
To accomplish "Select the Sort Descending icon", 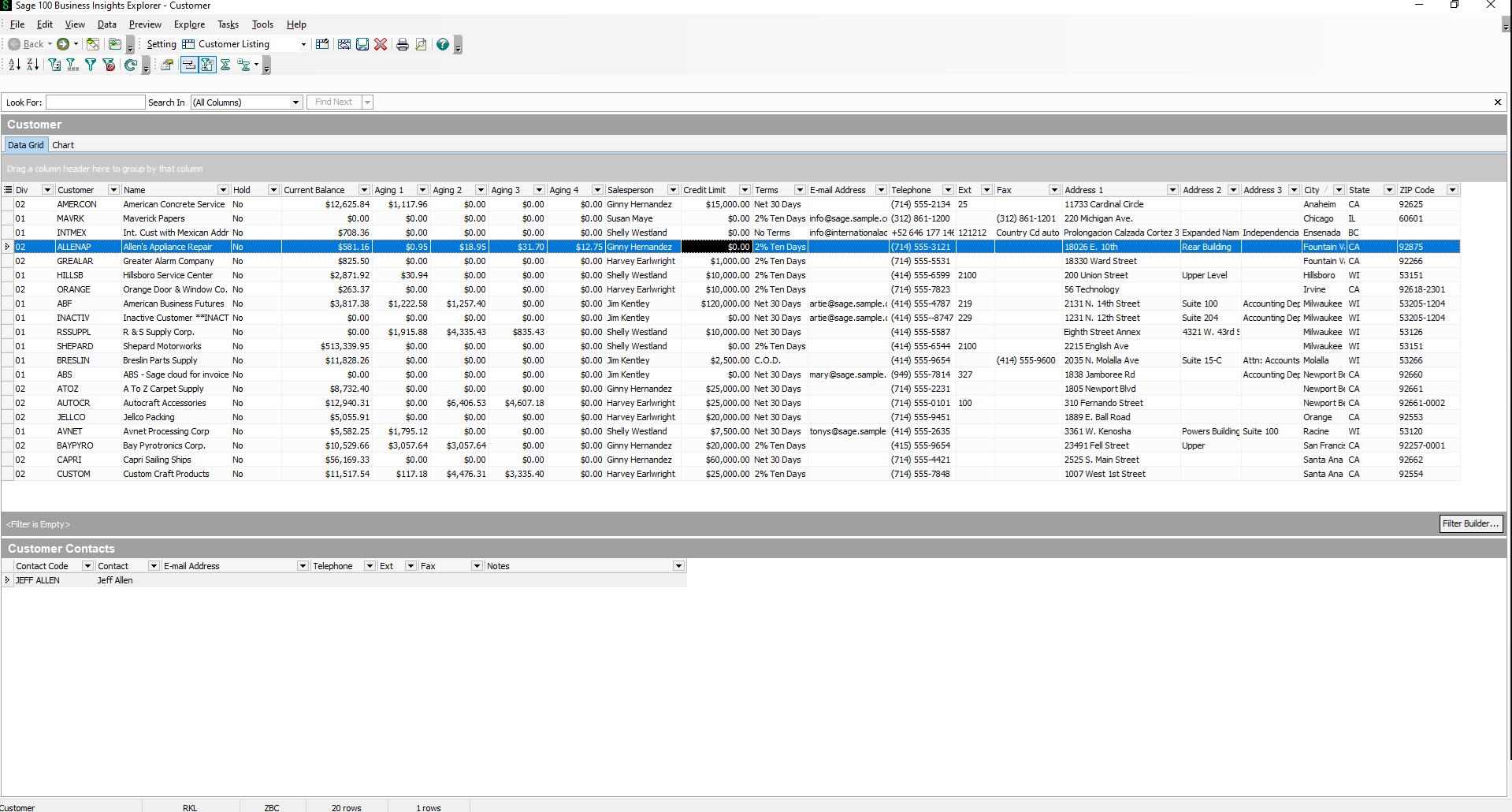I will tap(33, 65).
